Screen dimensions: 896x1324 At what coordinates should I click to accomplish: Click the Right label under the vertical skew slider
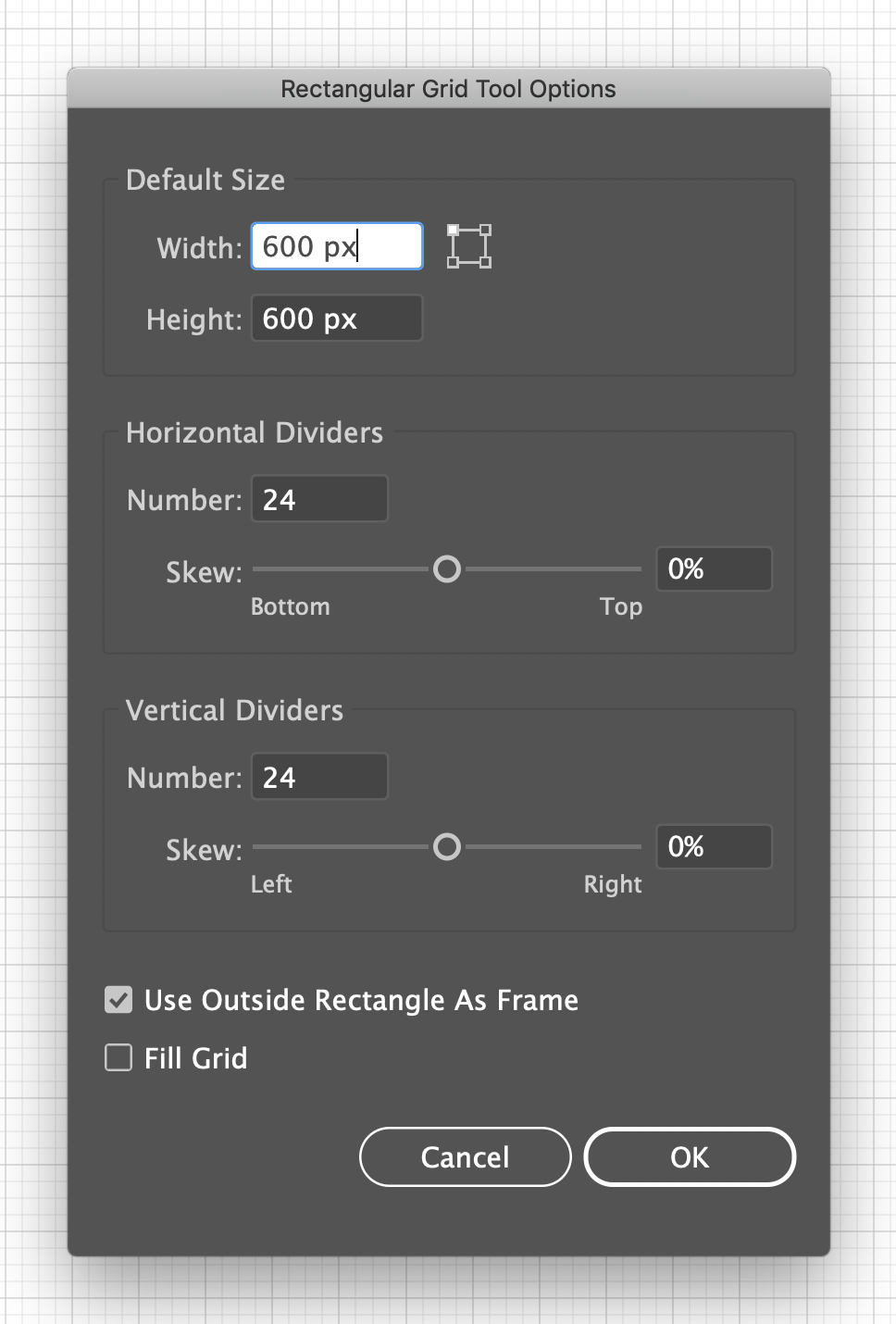tap(613, 884)
